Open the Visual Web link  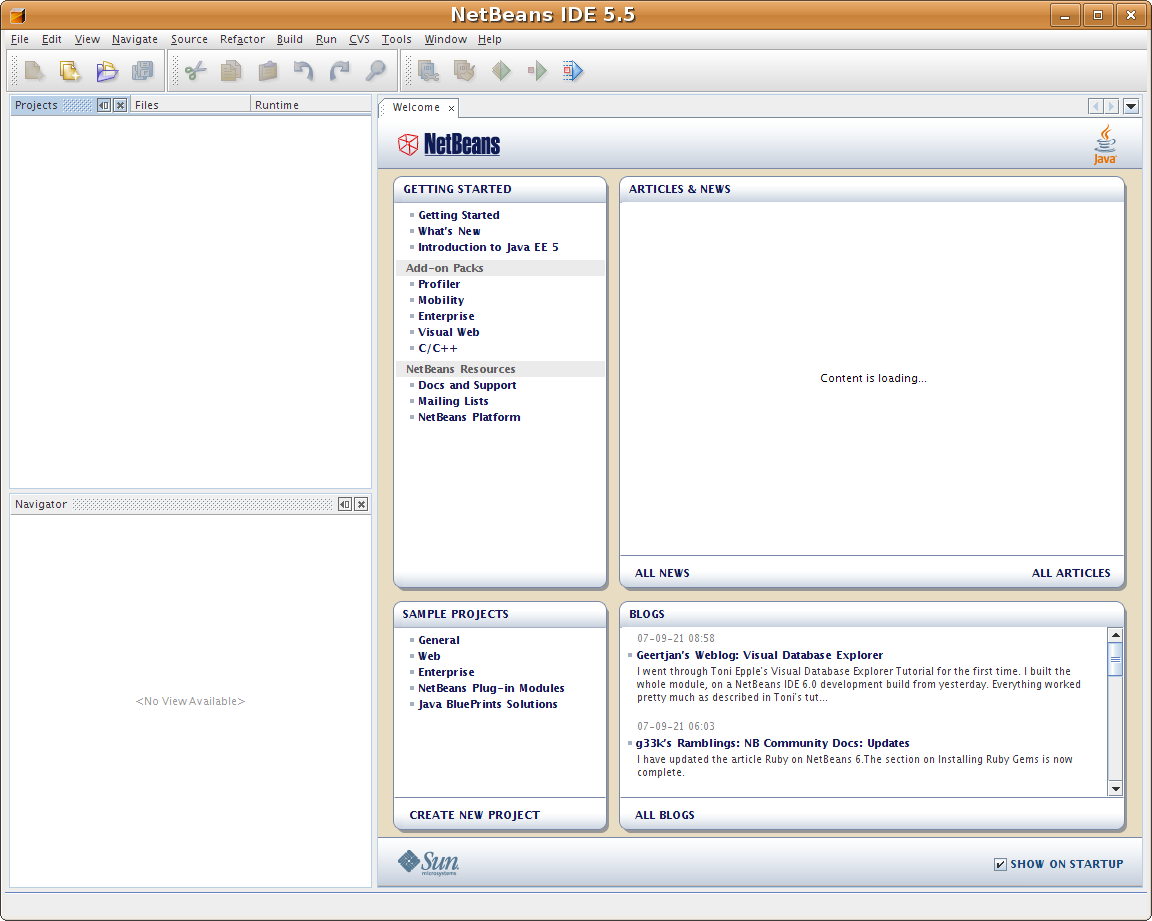click(448, 332)
